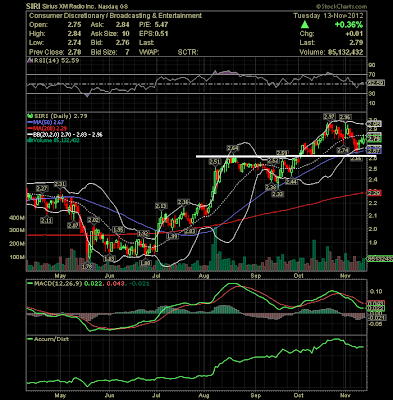Click the 100M volume axis label
The width and height of the screenshot is (393, 400).
point(17,257)
